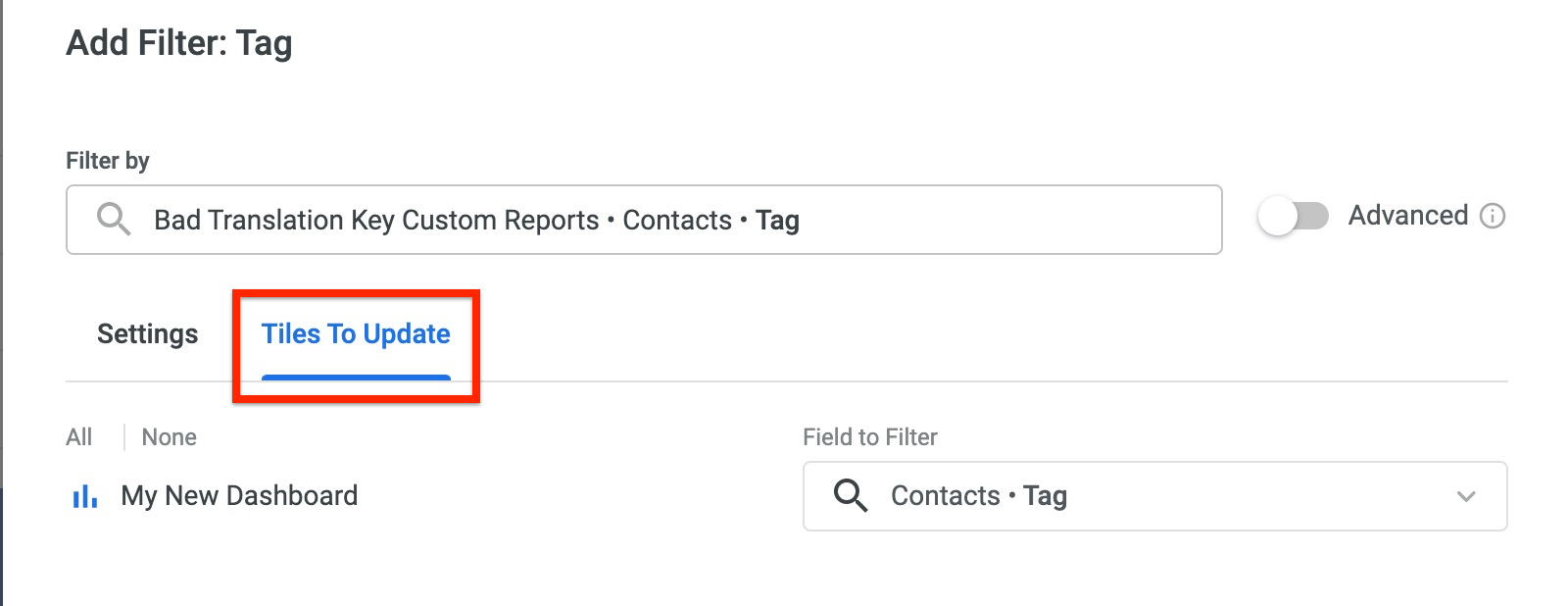Expand the chevron arrow in Contacts Tag dropdown

[1466, 496]
